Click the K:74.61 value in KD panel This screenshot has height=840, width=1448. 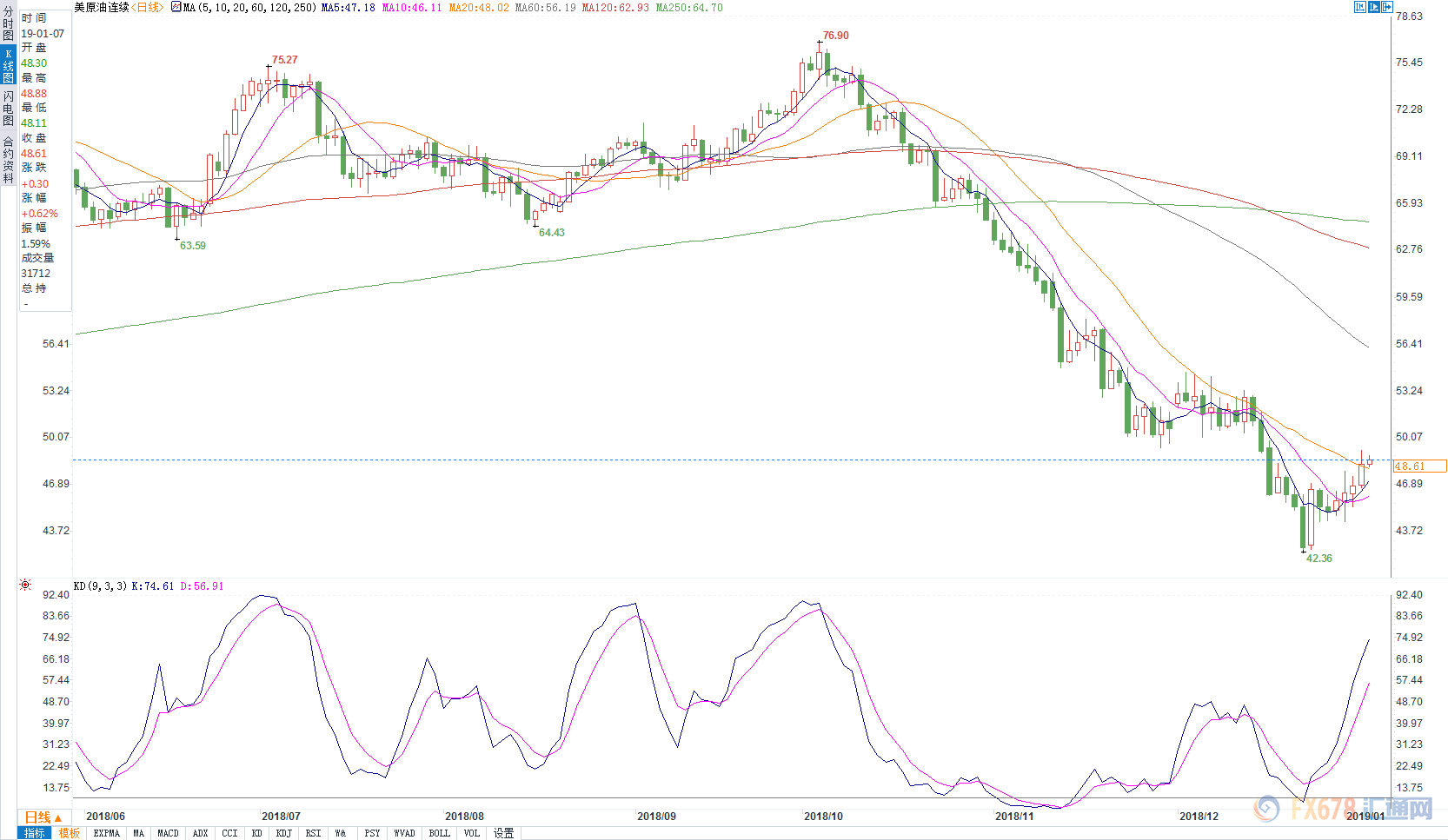[x=153, y=586]
